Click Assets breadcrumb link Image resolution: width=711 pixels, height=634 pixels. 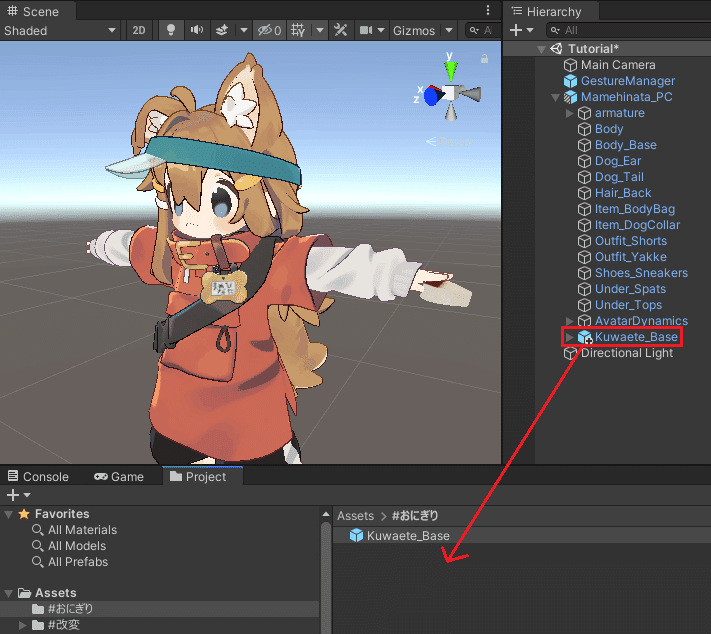point(356,516)
